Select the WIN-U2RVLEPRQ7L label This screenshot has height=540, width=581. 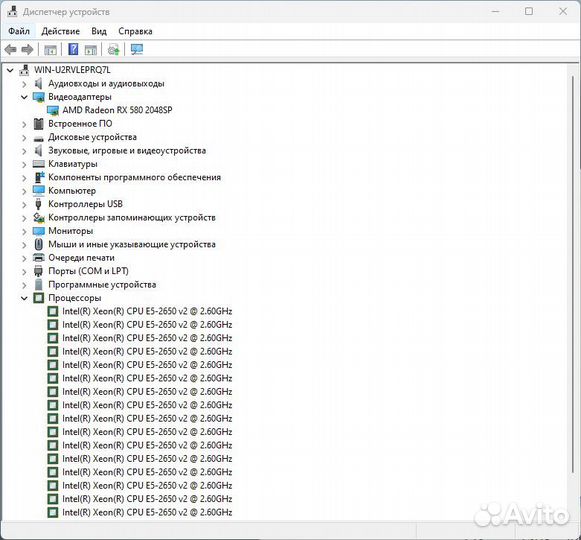[72, 70]
